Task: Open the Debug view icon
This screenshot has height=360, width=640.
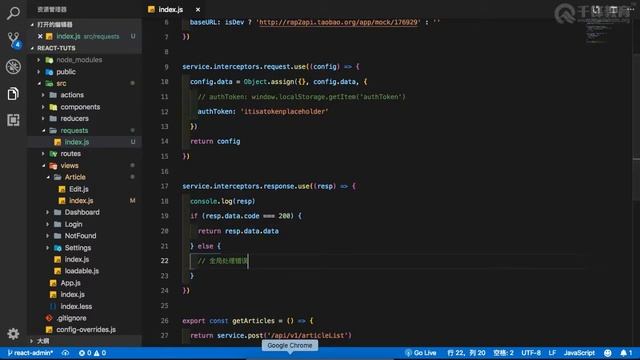Action: tap(13, 67)
